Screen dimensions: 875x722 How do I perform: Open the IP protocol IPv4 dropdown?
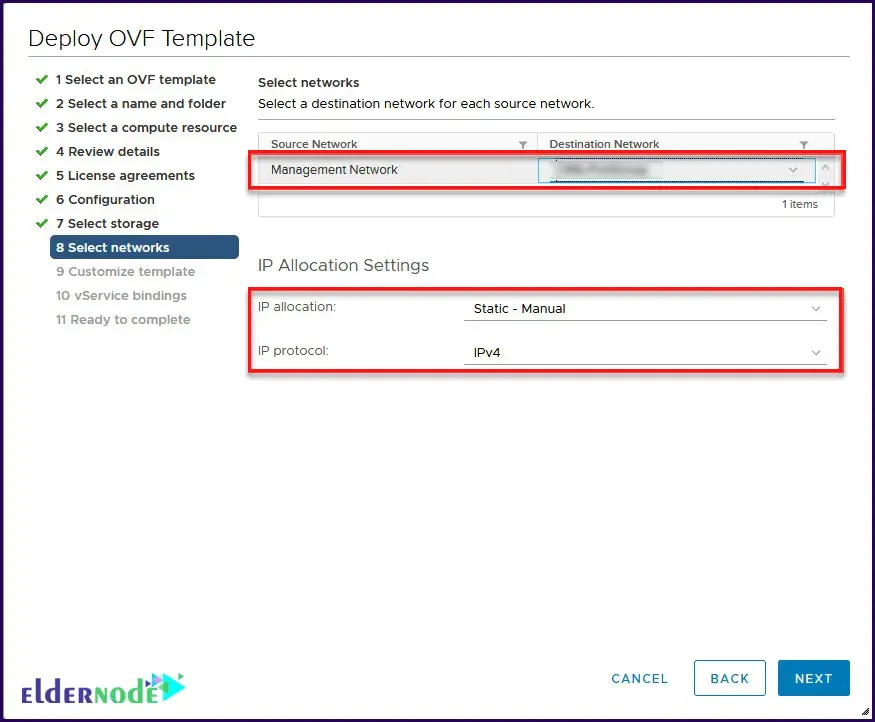click(x=645, y=352)
